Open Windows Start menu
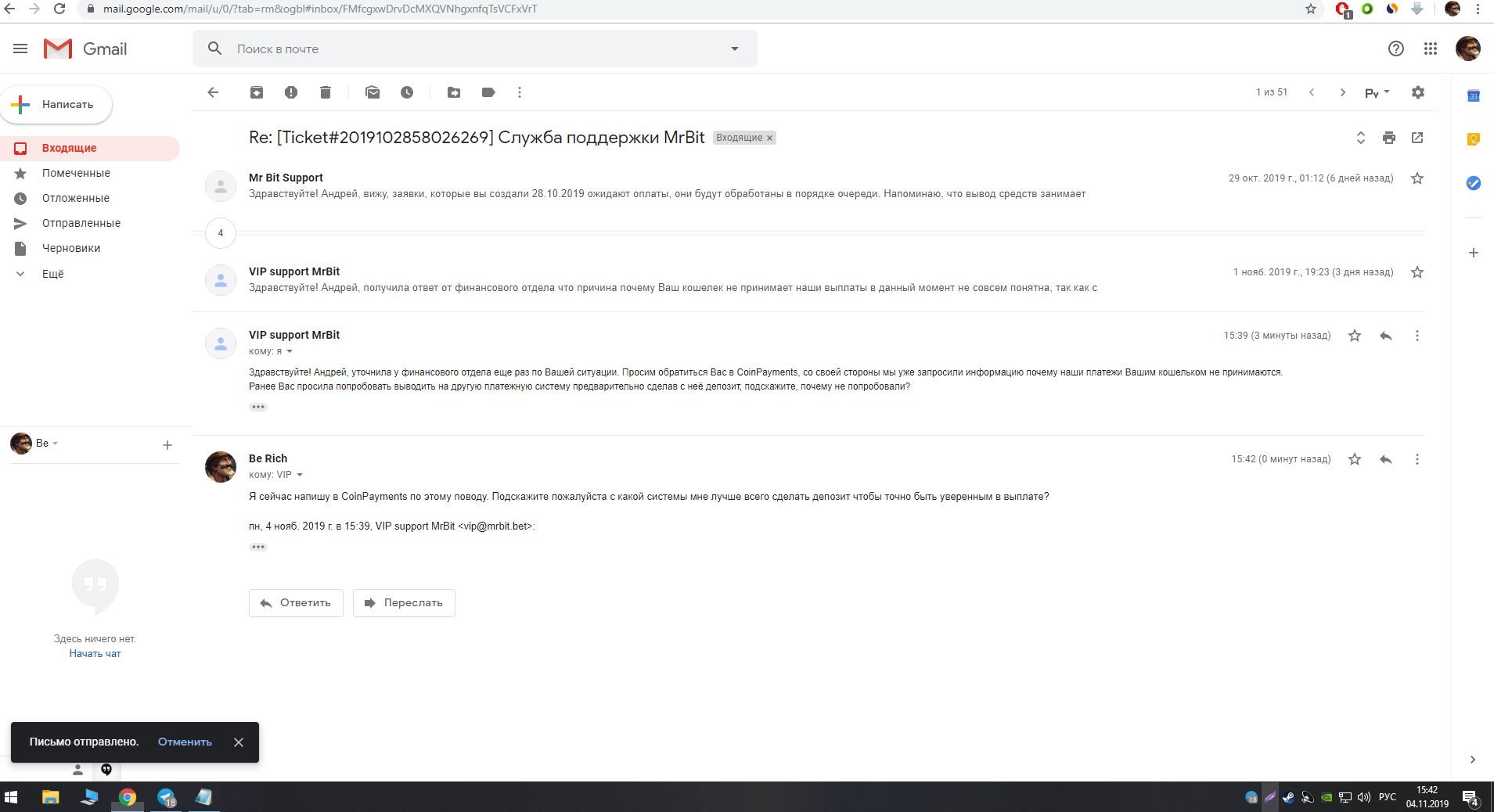 11,797
